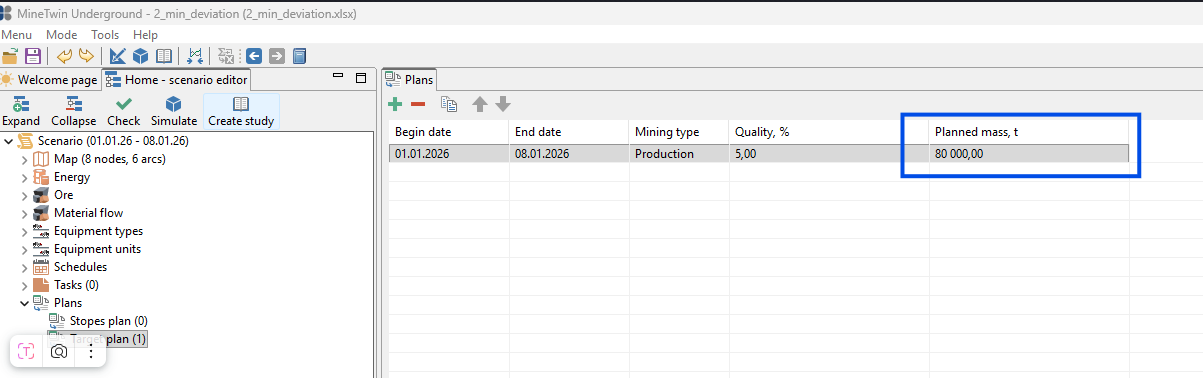The image size is (1203, 378).
Task: Click the blue notebook toolbar icon
Action: point(299,56)
